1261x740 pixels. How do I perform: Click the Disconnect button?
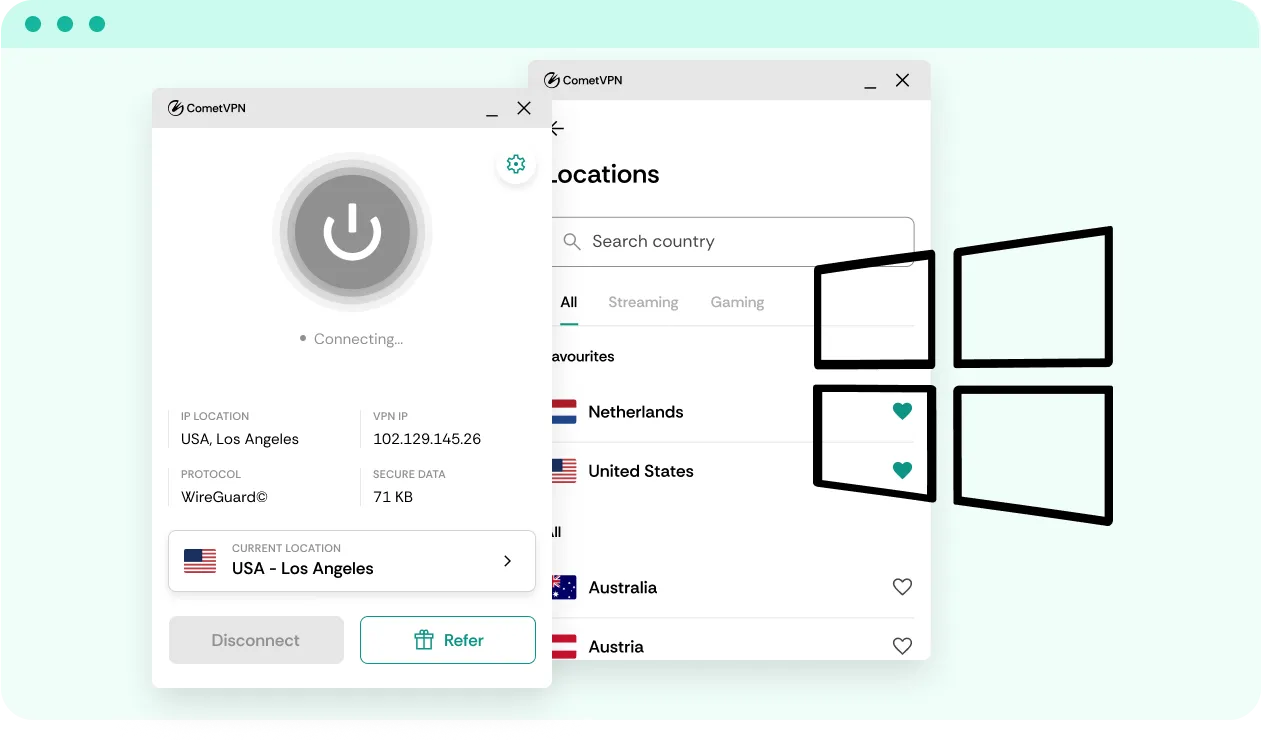click(256, 640)
